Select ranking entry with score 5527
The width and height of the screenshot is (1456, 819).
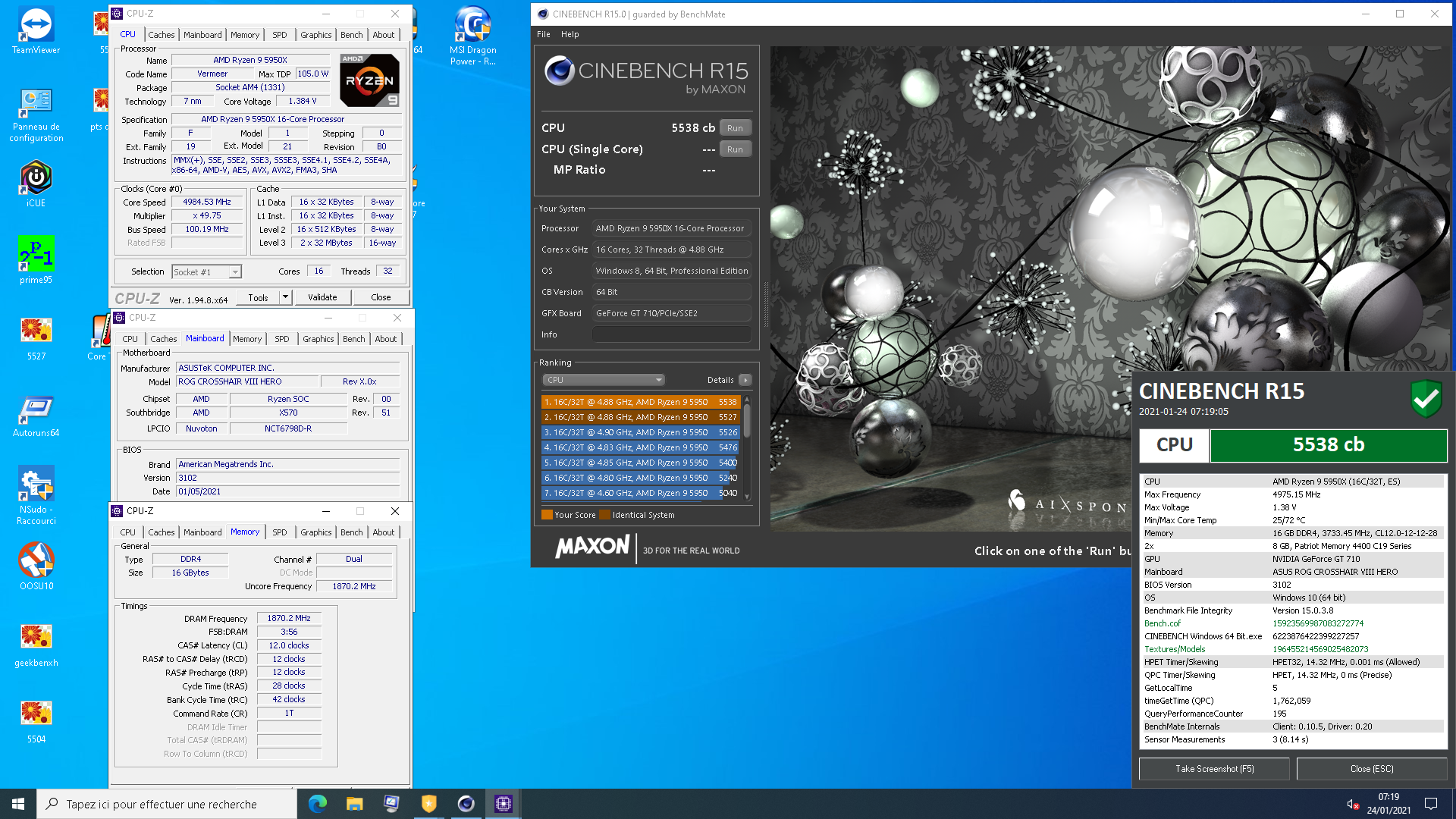point(640,417)
